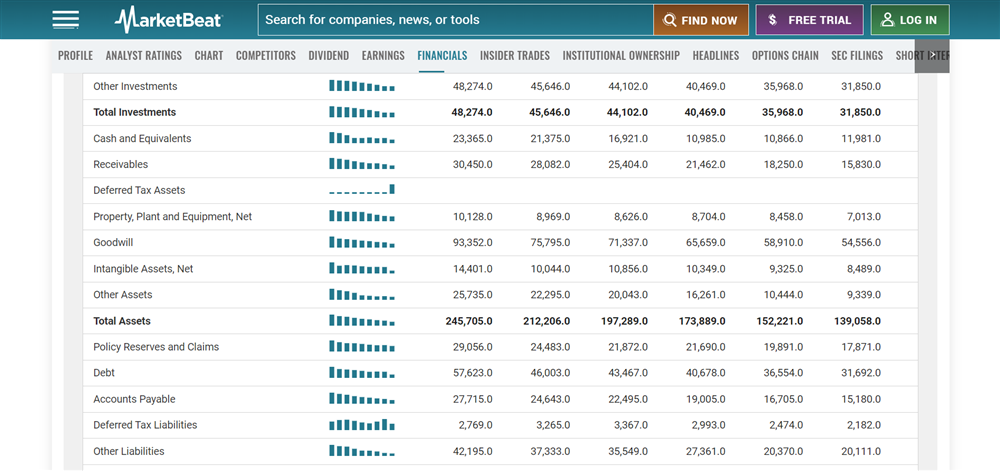
Task: Click the Debt row mini bar chart
Action: (362, 373)
